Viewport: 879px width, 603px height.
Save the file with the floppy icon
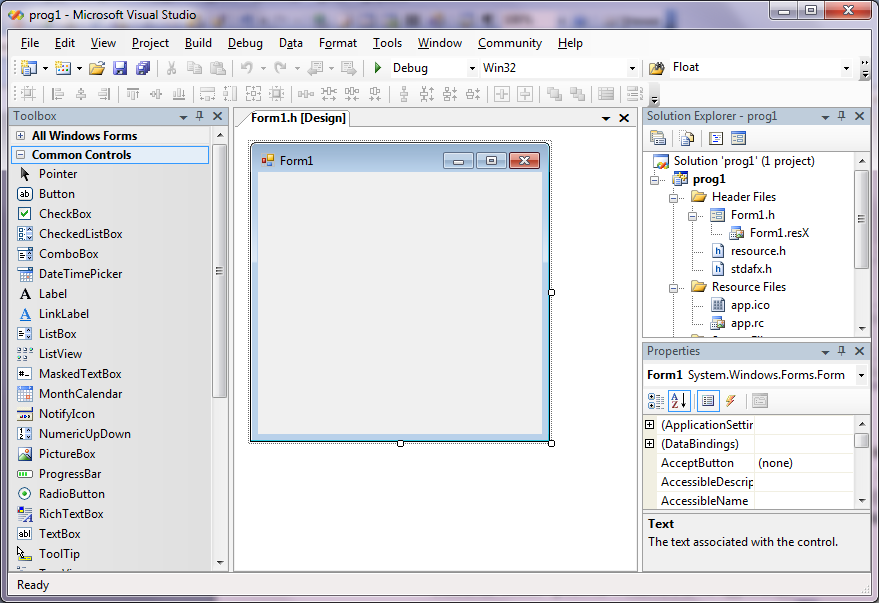[x=120, y=68]
